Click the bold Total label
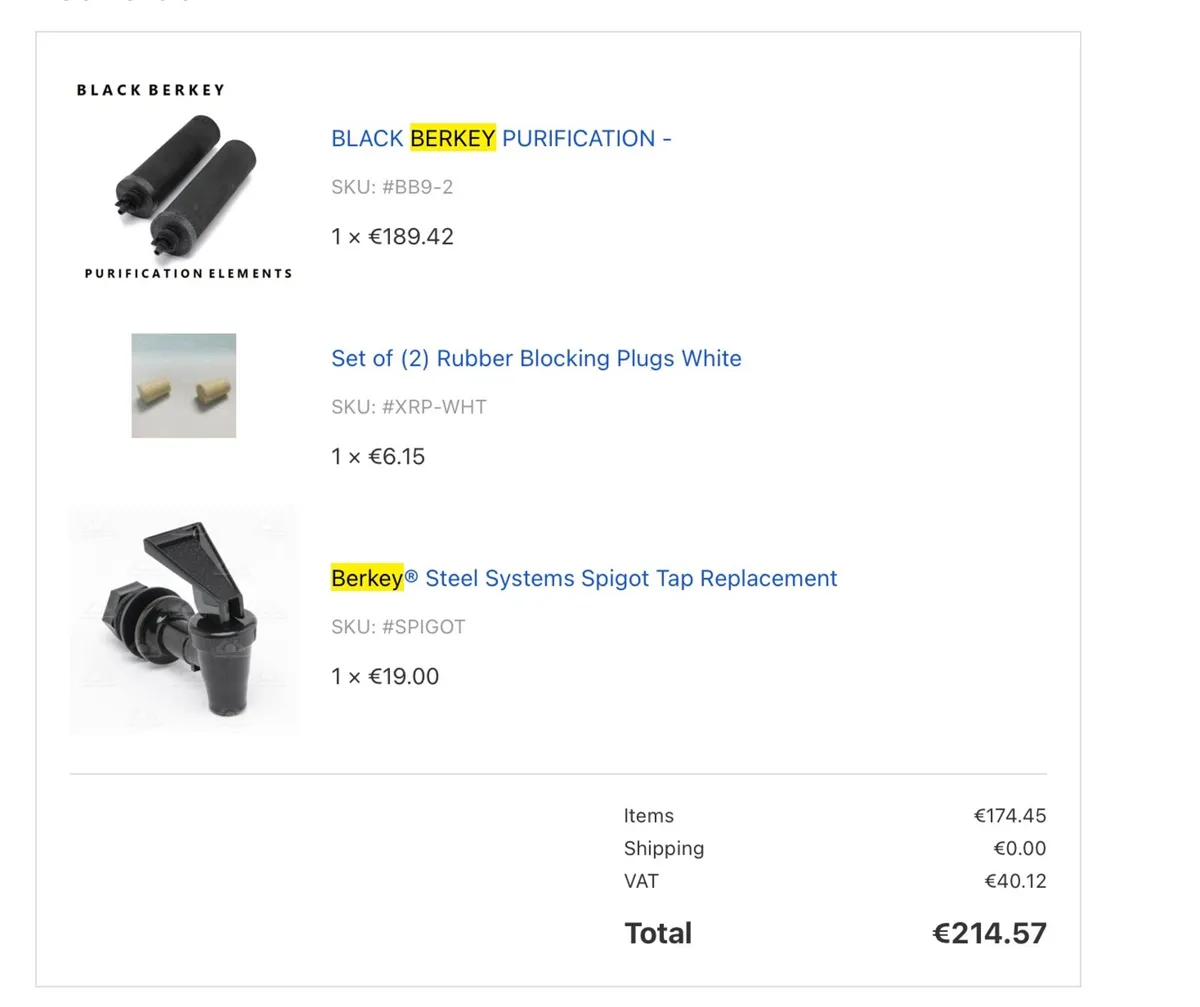 [658, 934]
